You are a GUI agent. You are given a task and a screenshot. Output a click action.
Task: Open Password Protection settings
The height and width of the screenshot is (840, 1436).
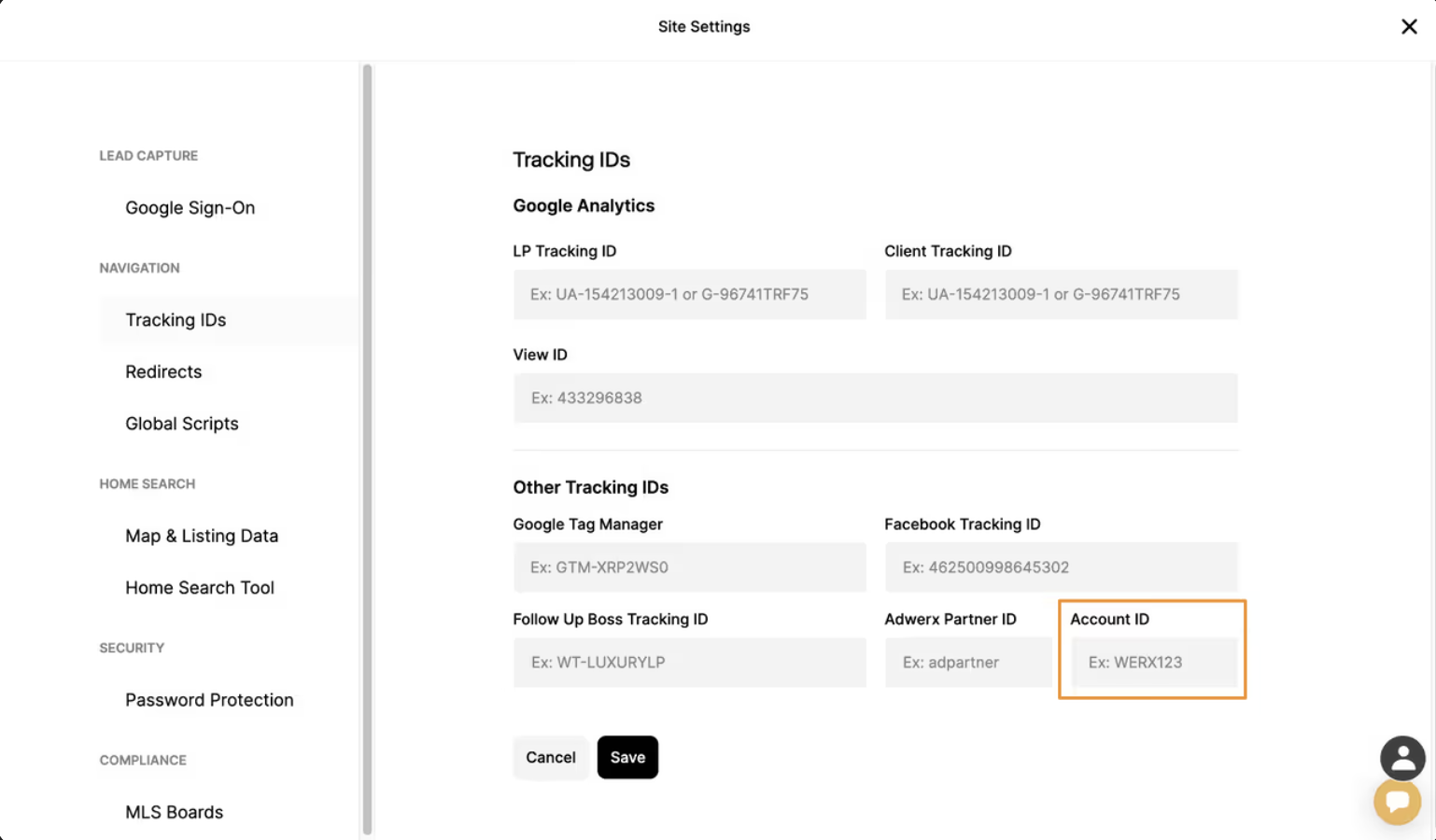point(209,700)
